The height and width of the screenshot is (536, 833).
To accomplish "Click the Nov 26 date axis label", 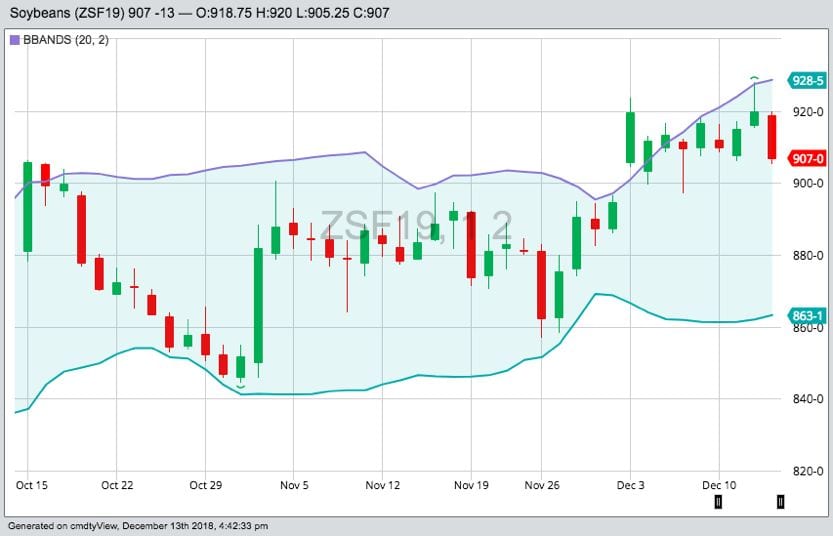I will (540, 485).
